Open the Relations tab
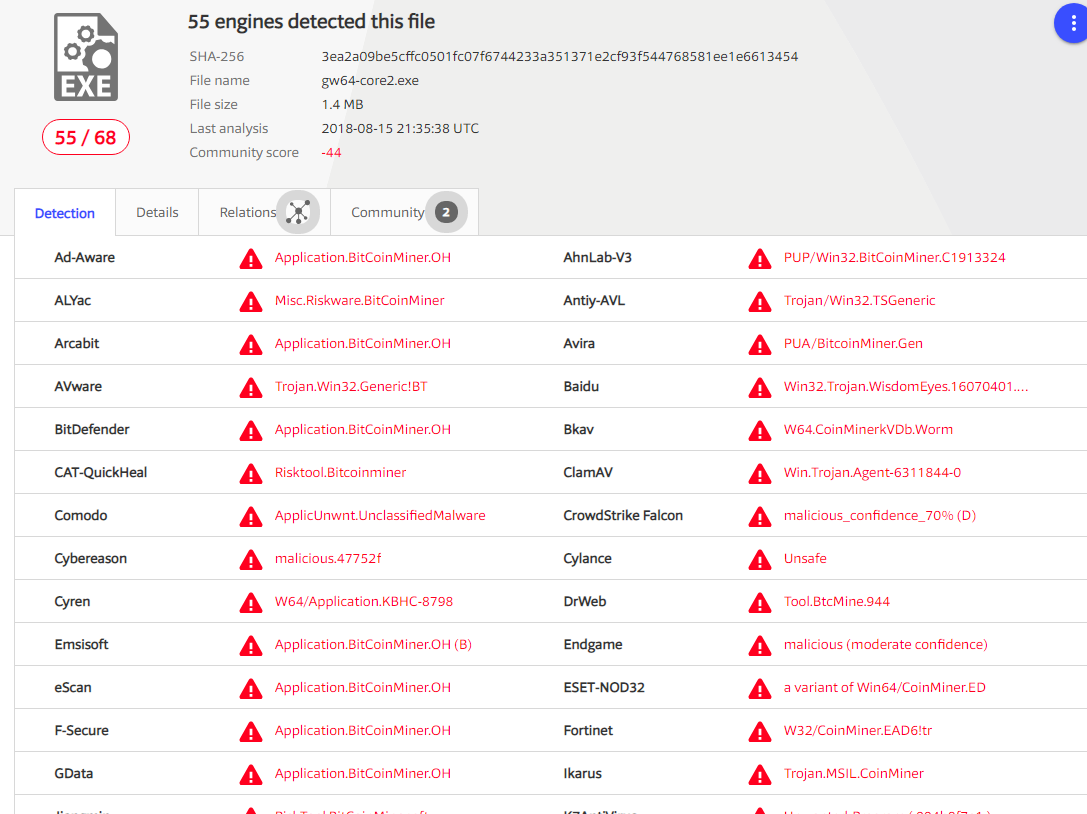 click(x=265, y=212)
